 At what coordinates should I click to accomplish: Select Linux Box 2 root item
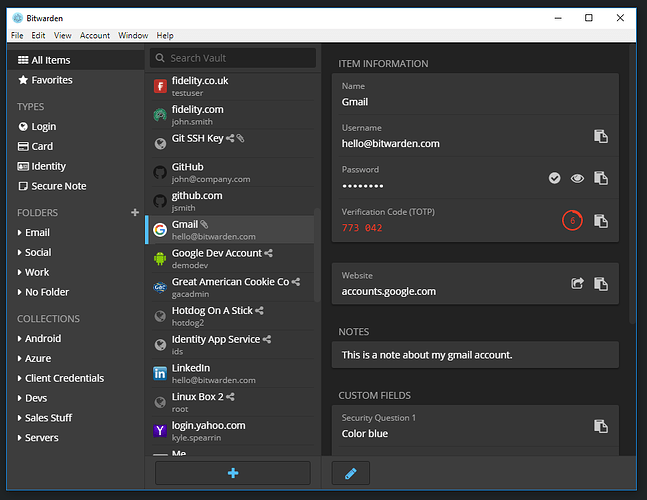click(x=232, y=402)
